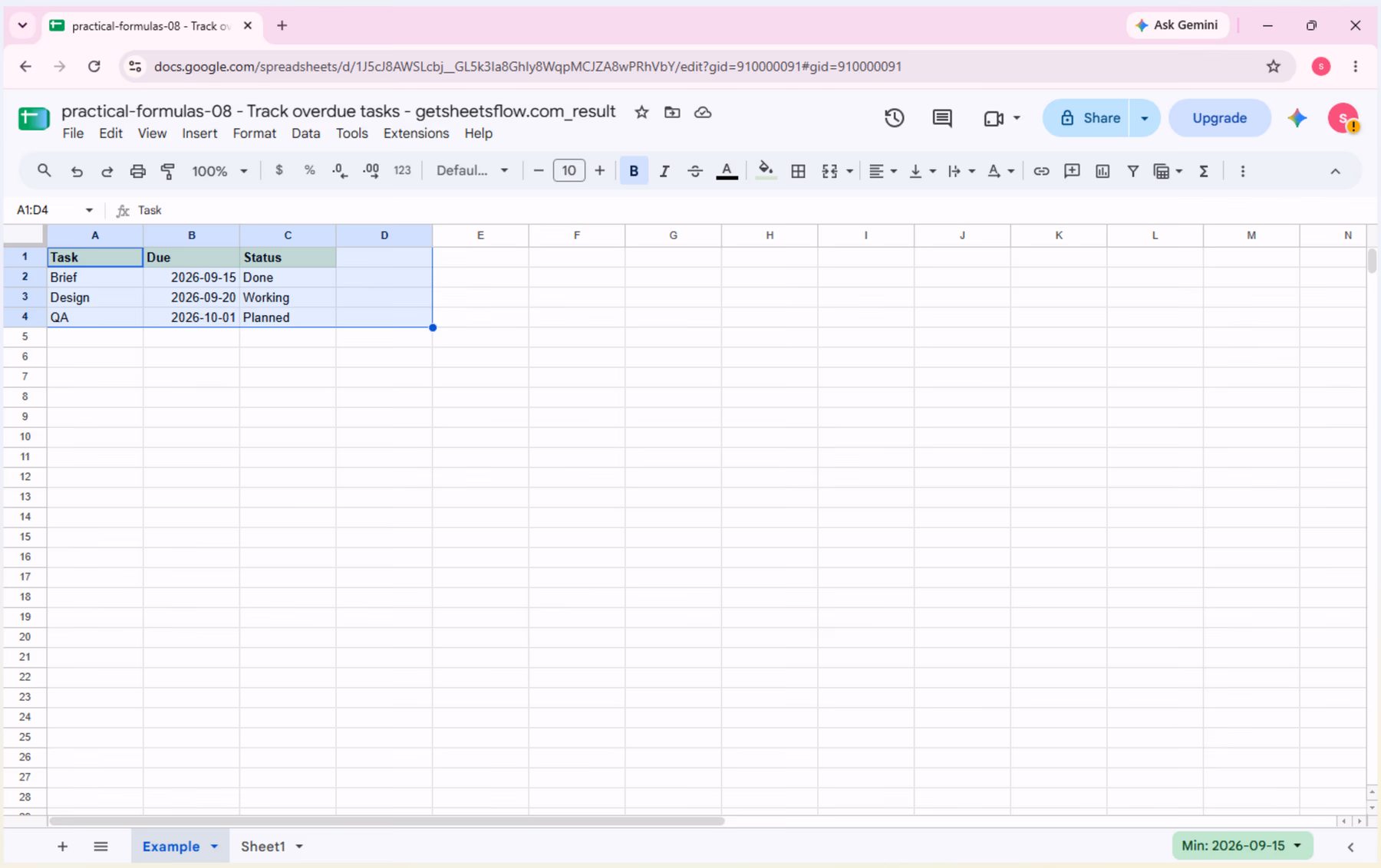Viewport: 1381px width, 868px height.
Task: Open the borders menu
Action: point(798,171)
